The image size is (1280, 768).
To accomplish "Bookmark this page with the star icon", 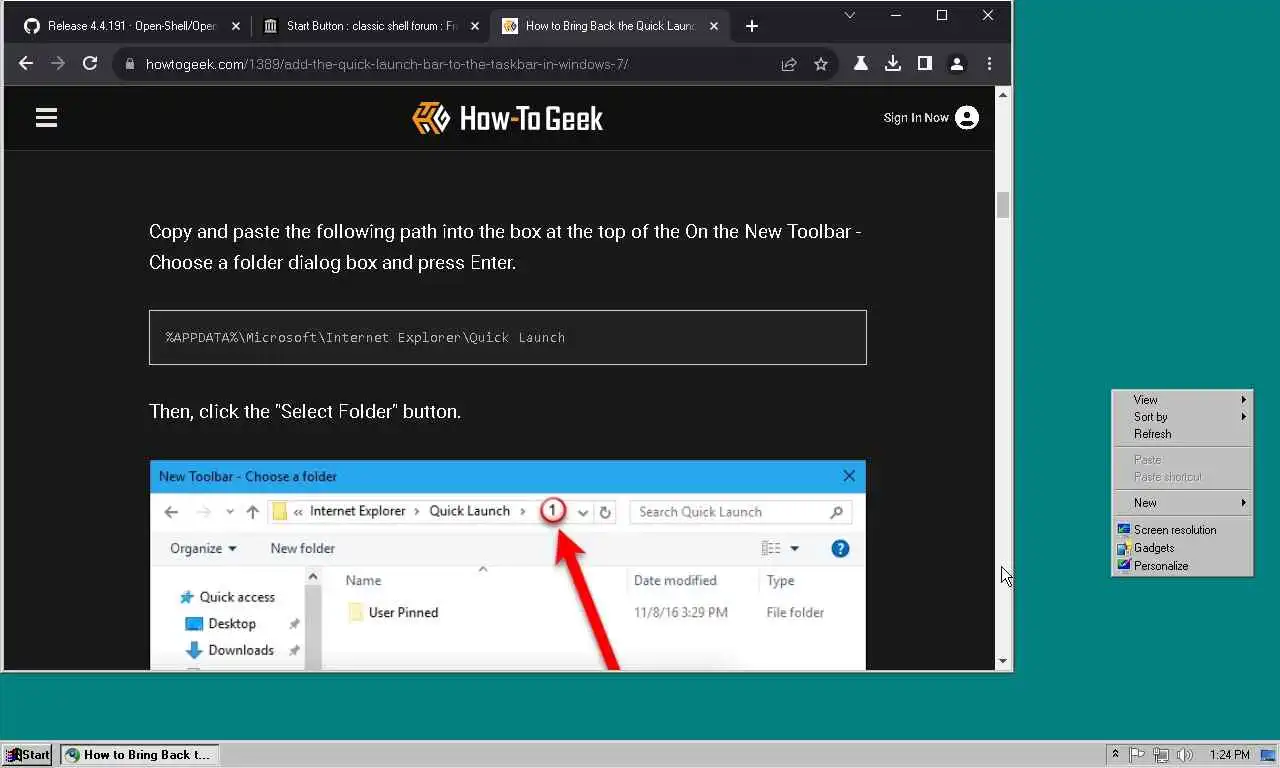I will coord(821,64).
